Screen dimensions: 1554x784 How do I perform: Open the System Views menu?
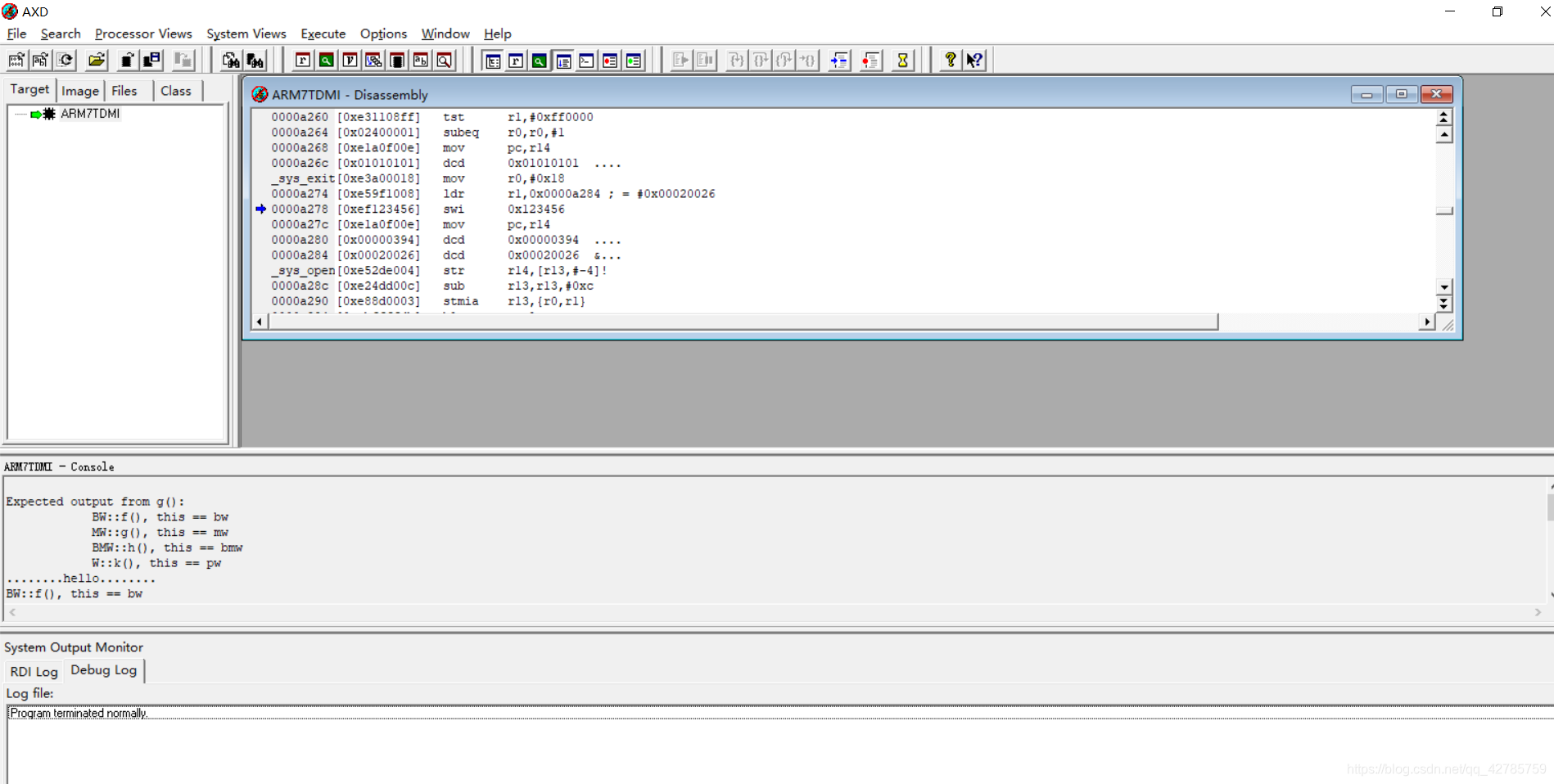coord(246,34)
